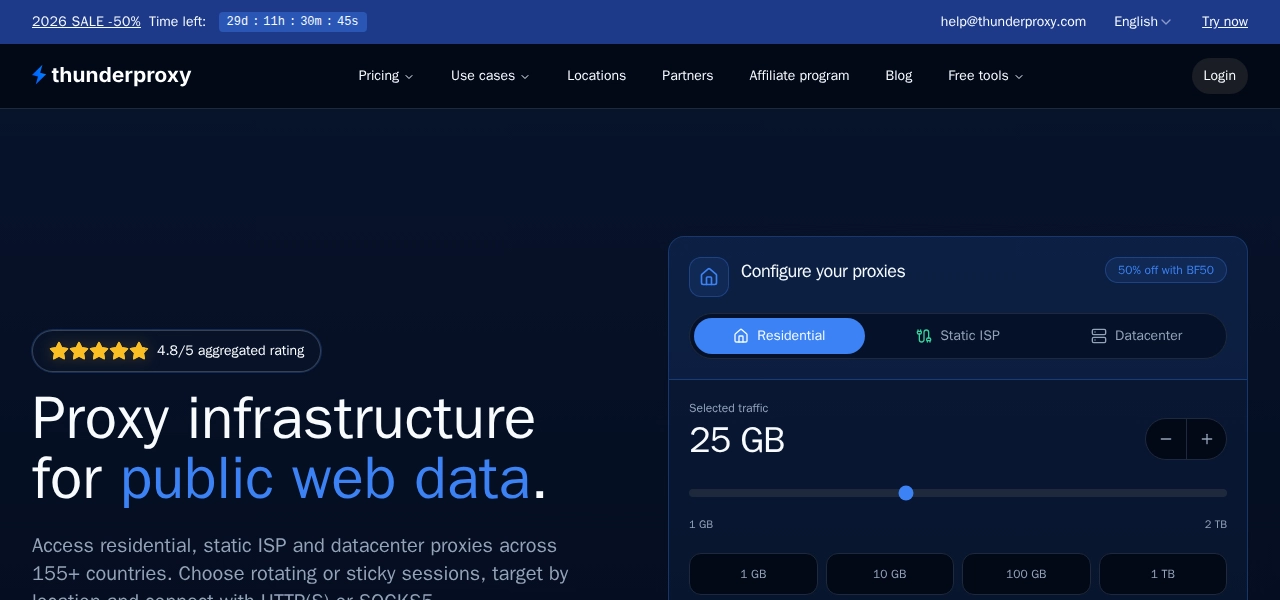The height and width of the screenshot is (600, 1280).
Task: Increase traffic with the plus button
Action: coord(1207,439)
